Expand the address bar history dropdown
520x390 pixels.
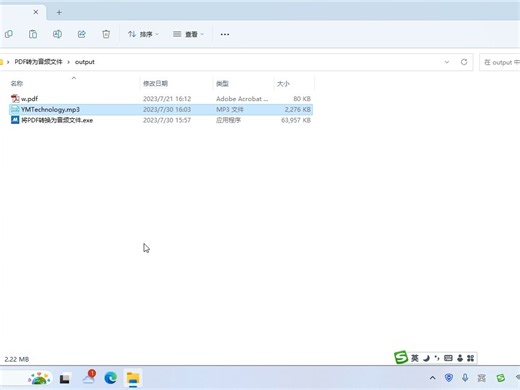point(447,62)
